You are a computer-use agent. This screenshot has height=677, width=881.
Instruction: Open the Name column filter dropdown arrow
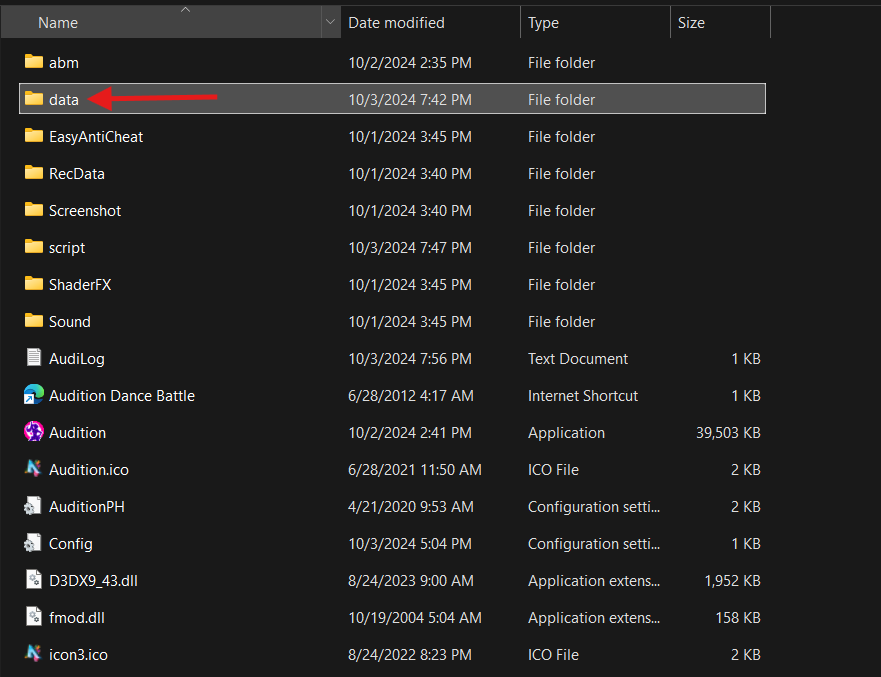coord(330,22)
